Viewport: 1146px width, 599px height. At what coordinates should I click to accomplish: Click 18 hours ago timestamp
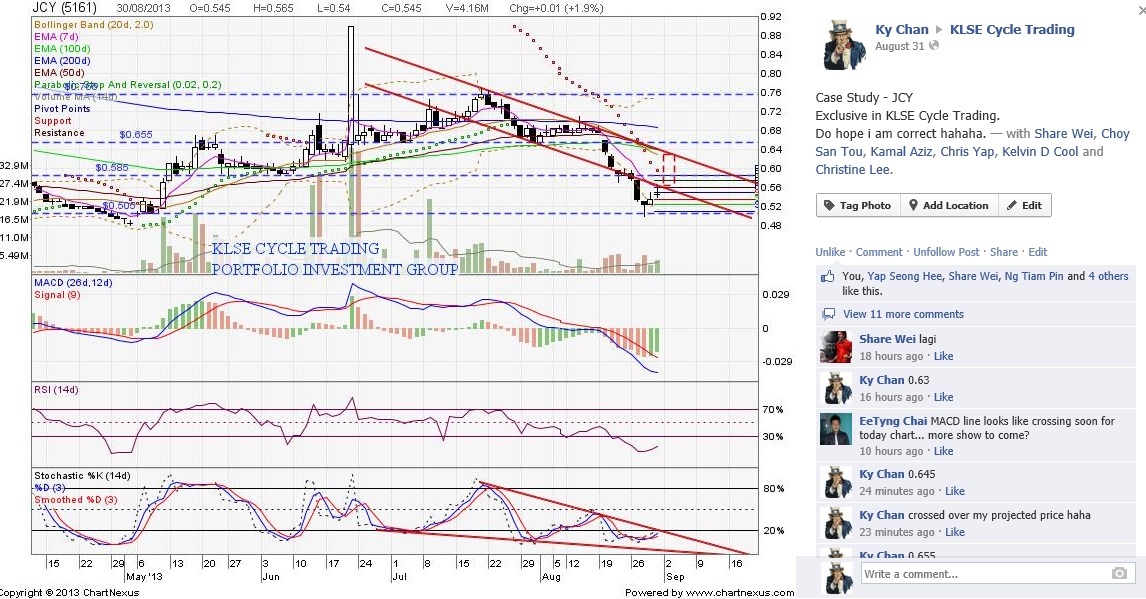pyautogui.click(x=891, y=356)
